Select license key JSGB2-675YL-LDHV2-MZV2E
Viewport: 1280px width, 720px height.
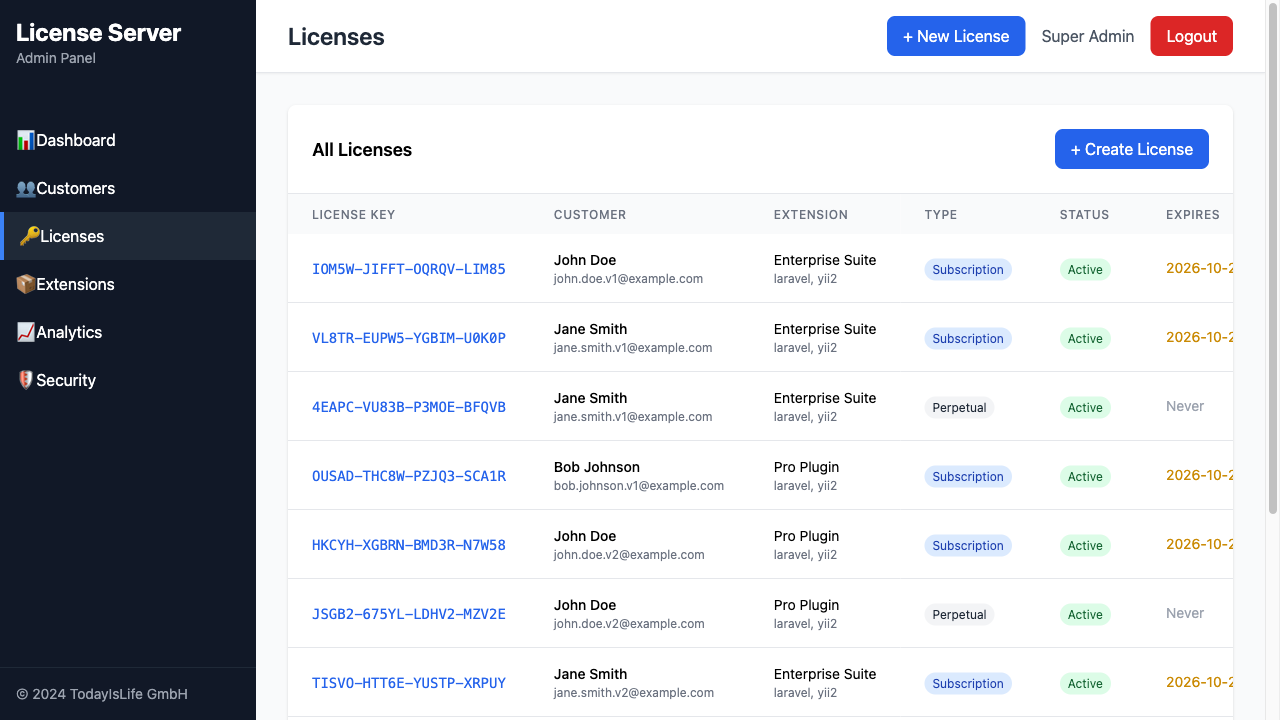tap(408, 614)
